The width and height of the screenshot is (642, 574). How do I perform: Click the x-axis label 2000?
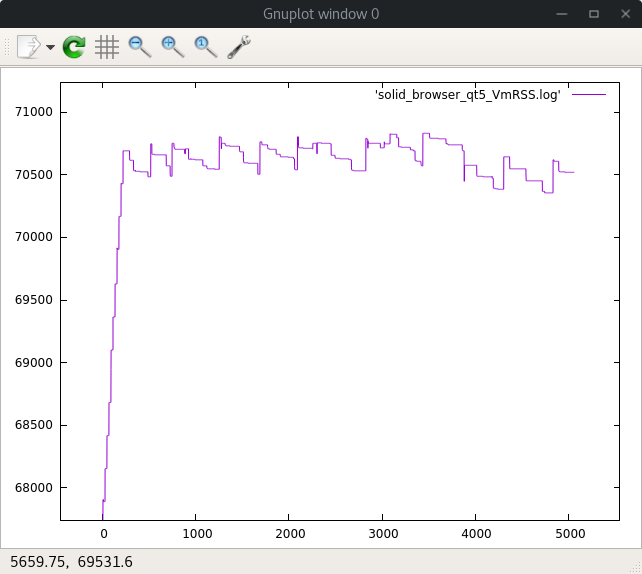tap(290, 534)
